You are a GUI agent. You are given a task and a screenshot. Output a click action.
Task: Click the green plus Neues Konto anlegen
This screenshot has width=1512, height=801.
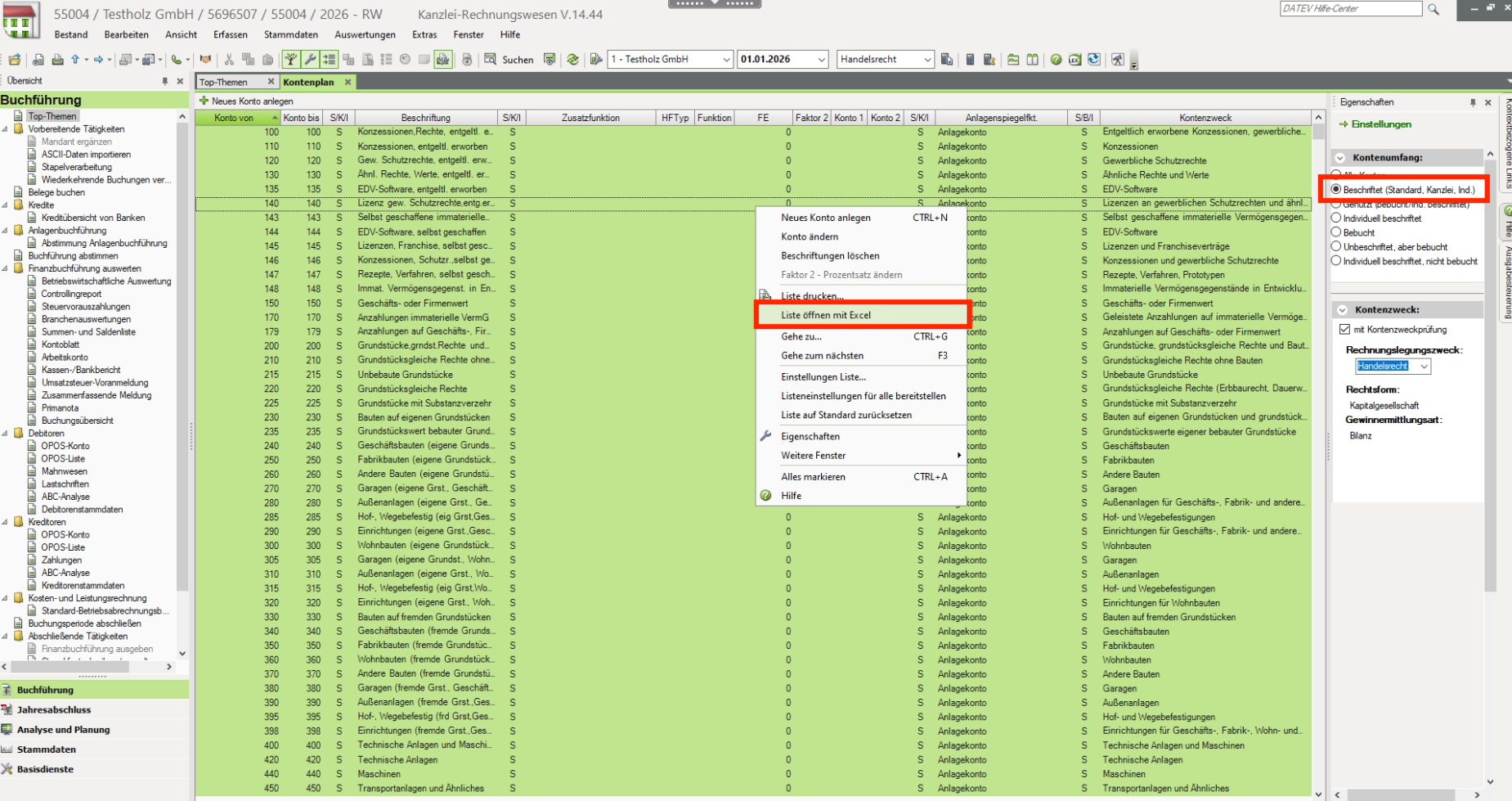click(x=246, y=101)
